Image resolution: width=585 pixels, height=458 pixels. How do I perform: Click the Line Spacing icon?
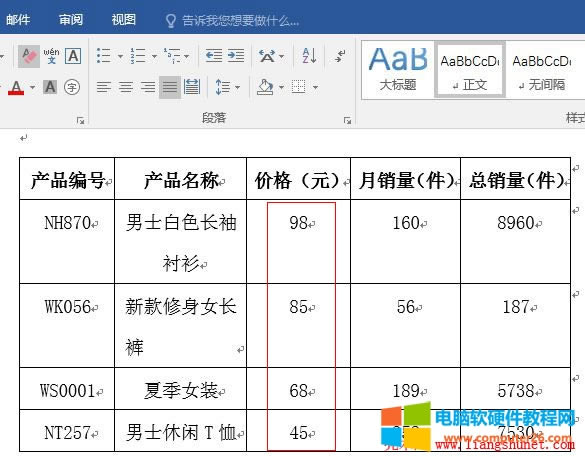tap(223, 87)
